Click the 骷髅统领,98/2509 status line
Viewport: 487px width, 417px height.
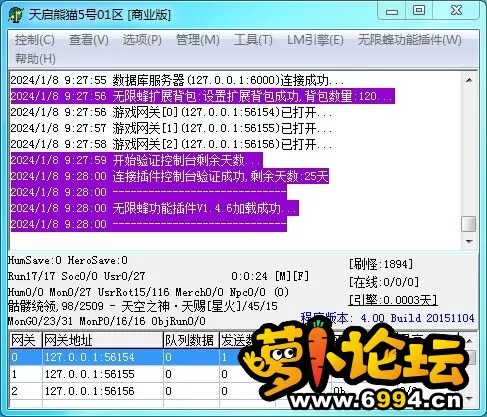point(143,306)
